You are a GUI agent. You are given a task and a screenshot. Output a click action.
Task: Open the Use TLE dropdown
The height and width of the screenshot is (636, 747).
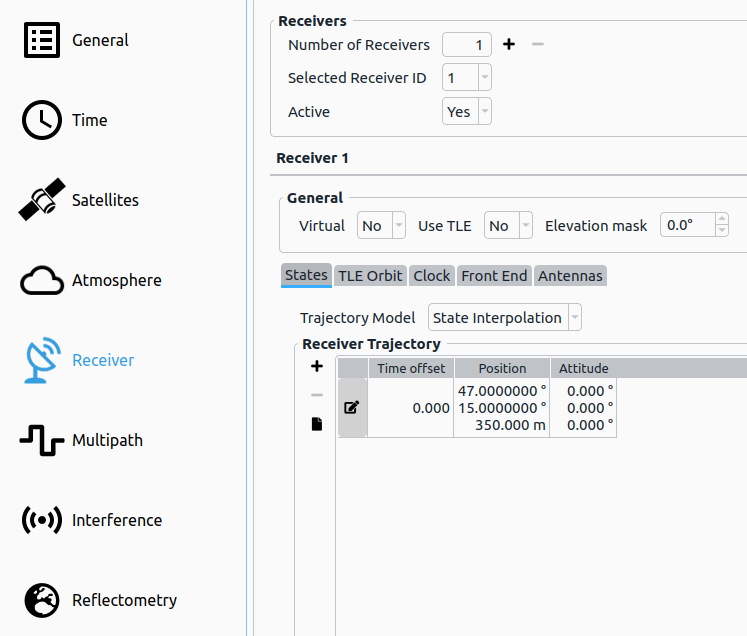tap(508, 226)
